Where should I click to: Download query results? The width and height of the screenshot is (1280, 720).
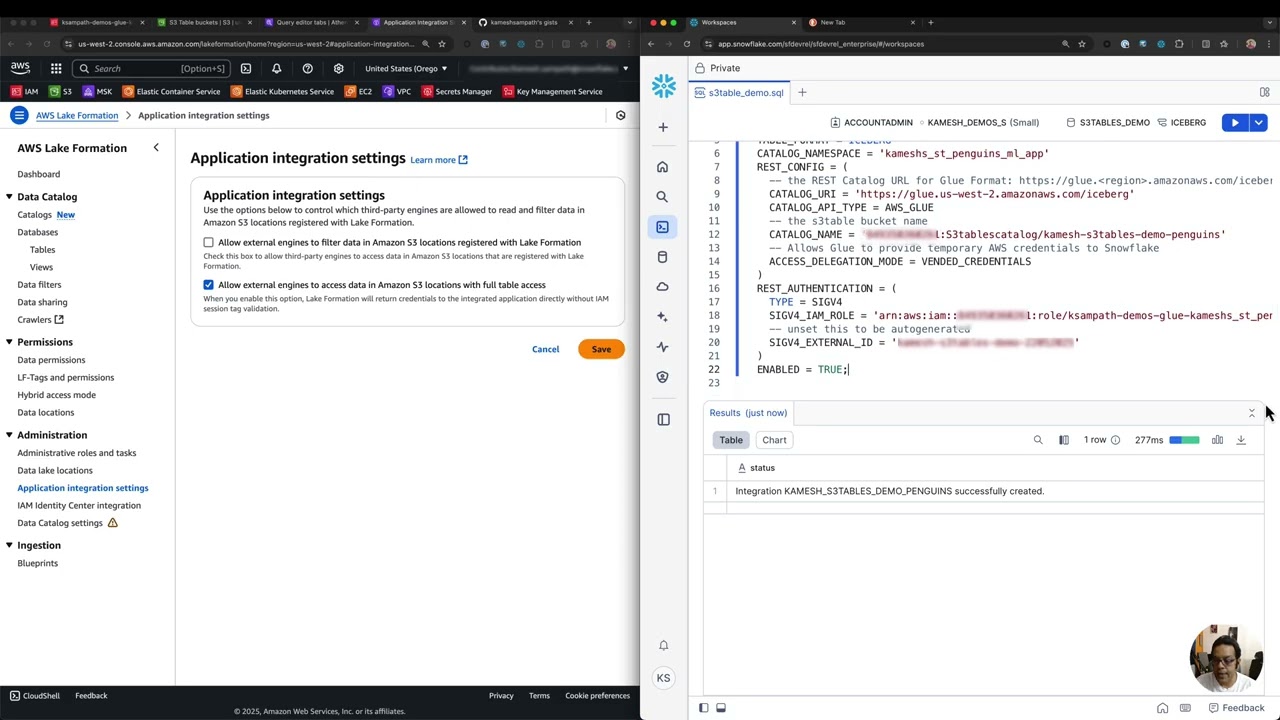point(1241,440)
